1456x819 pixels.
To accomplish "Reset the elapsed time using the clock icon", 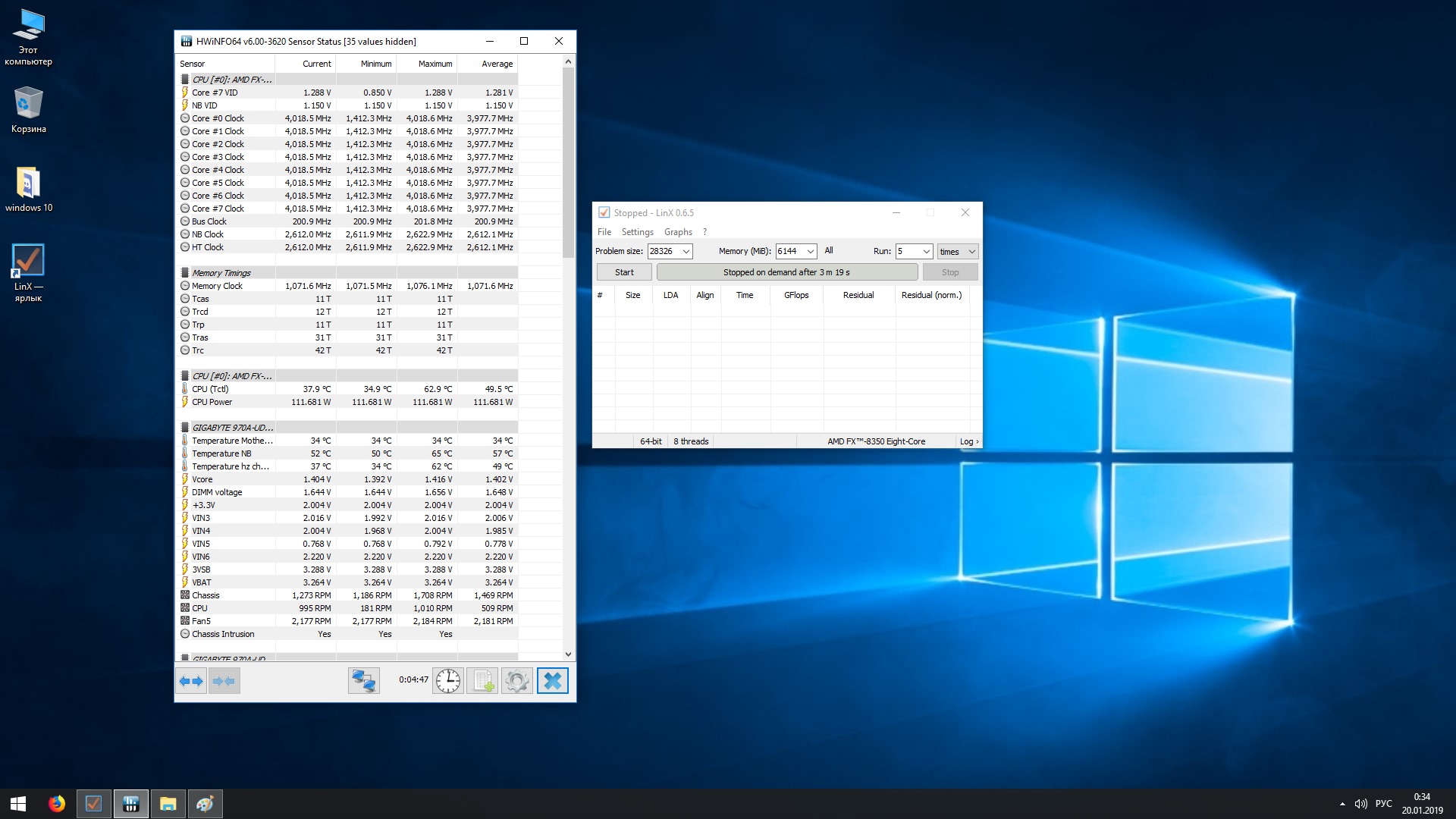I will click(448, 681).
